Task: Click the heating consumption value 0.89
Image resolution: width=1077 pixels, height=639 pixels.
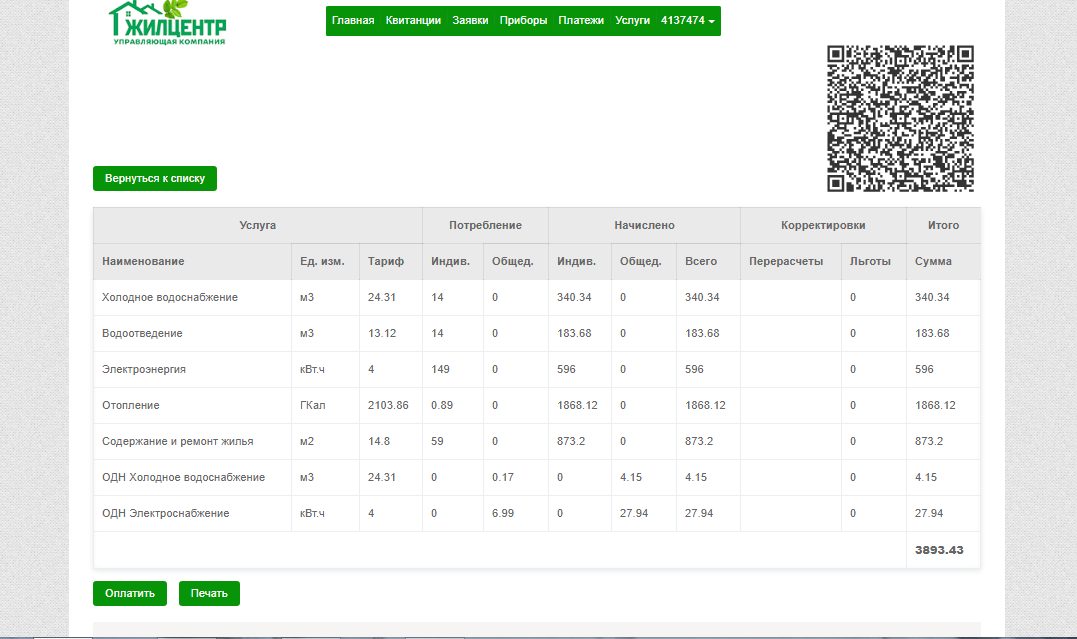Action: pyautogui.click(x=442, y=405)
